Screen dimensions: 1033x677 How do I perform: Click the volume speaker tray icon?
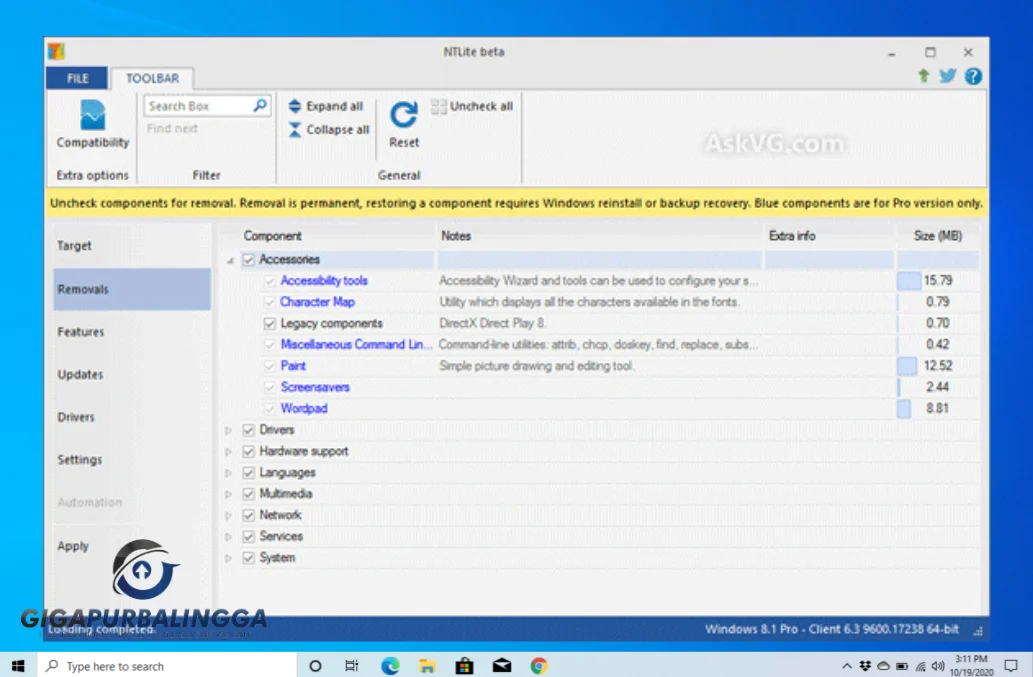tap(938, 666)
